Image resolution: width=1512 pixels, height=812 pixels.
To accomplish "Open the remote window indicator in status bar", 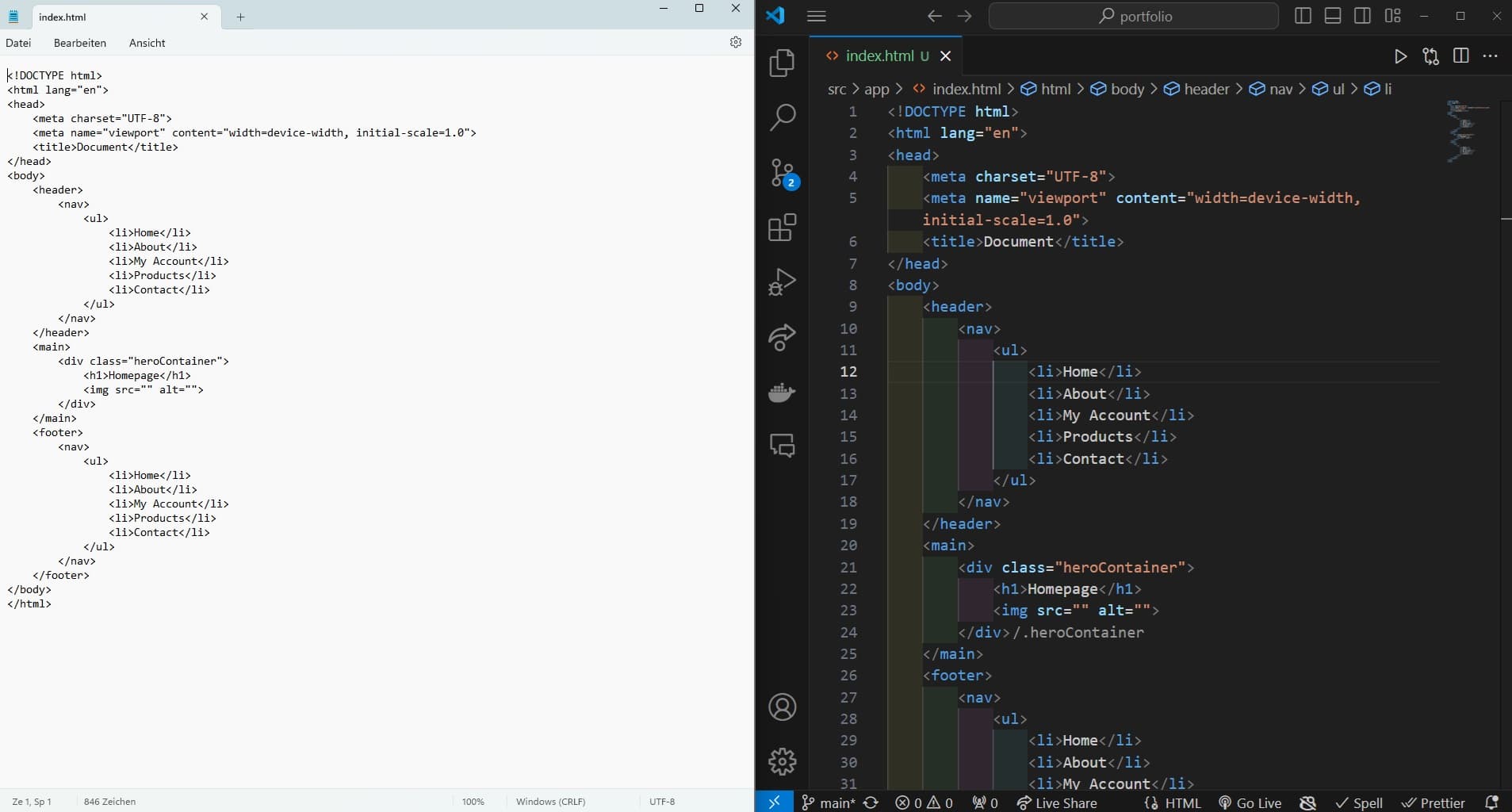I will pyautogui.click(x=775, y=802).
